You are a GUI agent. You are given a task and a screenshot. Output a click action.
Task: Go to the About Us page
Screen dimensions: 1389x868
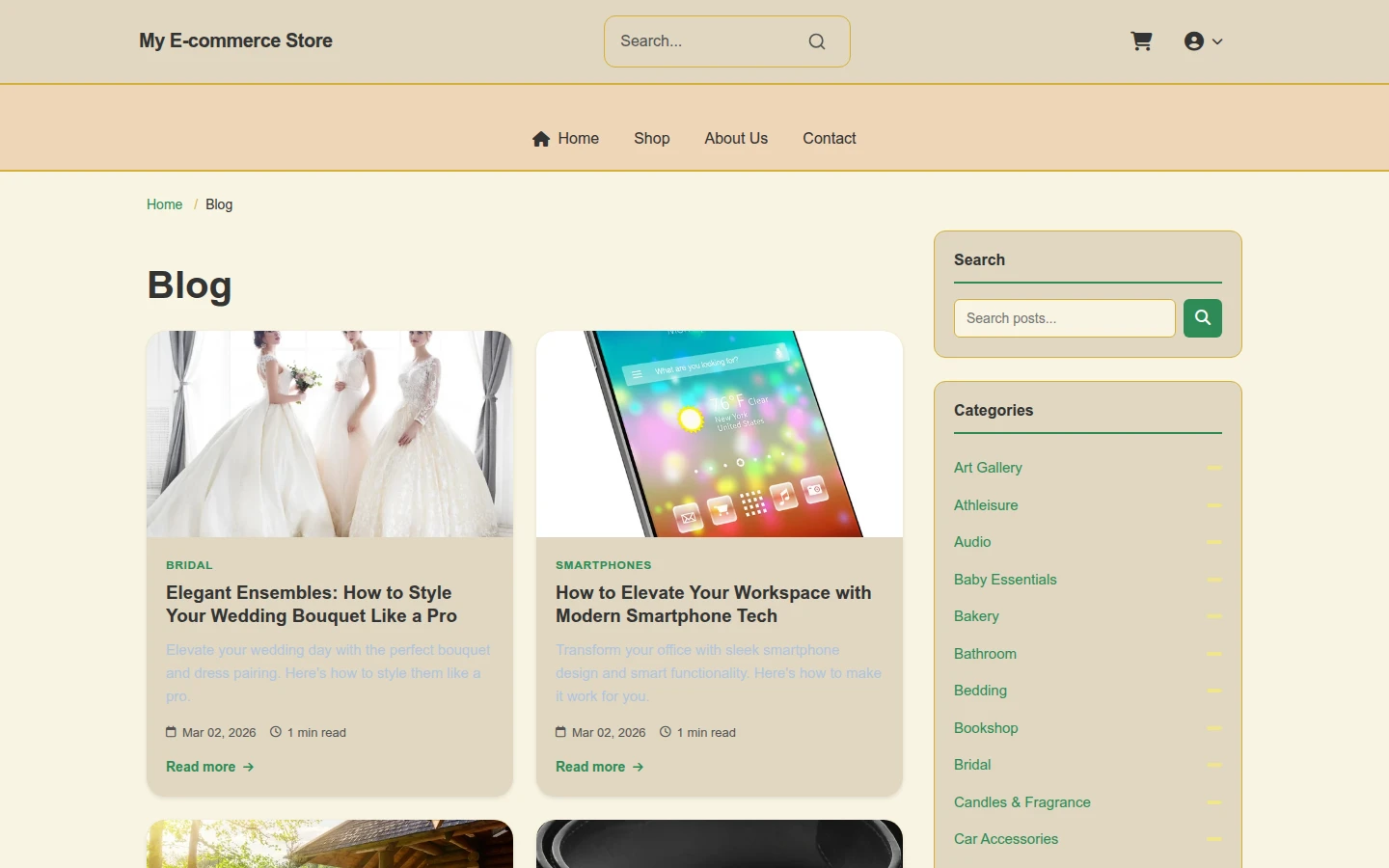(x=736, y=139)
